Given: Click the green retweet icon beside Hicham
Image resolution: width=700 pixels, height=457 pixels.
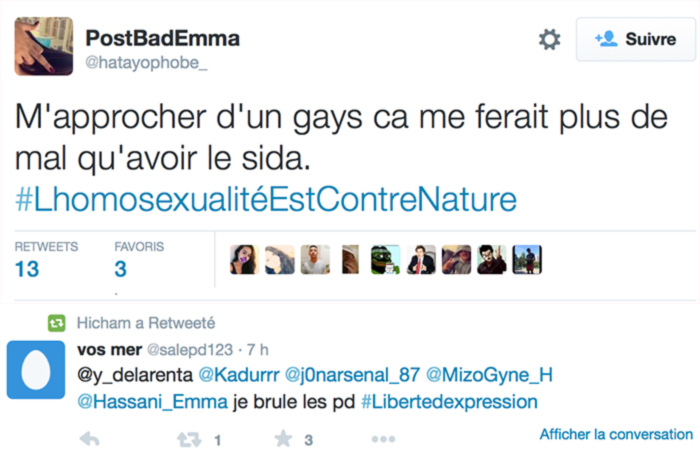Looking at the screenshot, I should click(57, 323).
